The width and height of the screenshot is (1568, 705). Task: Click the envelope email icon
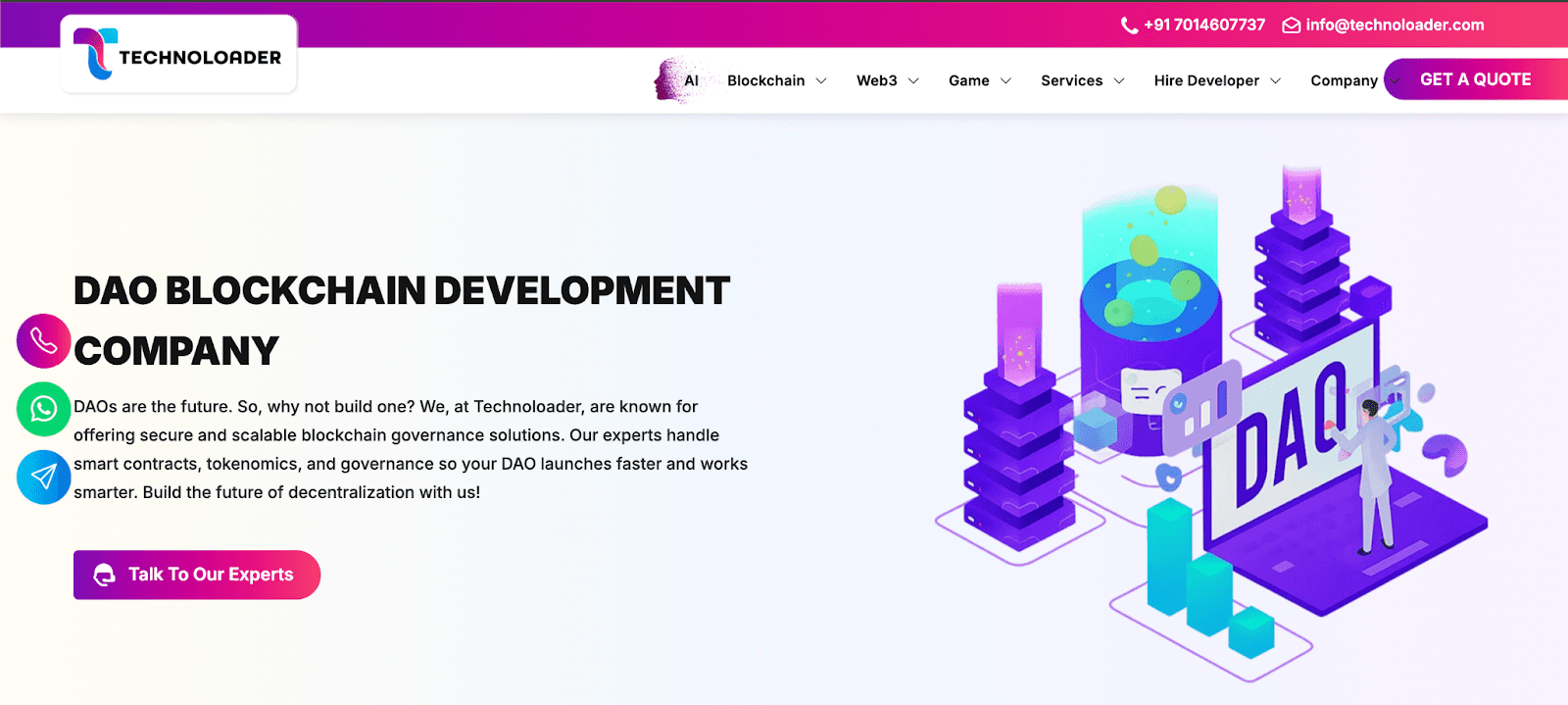1292,25
